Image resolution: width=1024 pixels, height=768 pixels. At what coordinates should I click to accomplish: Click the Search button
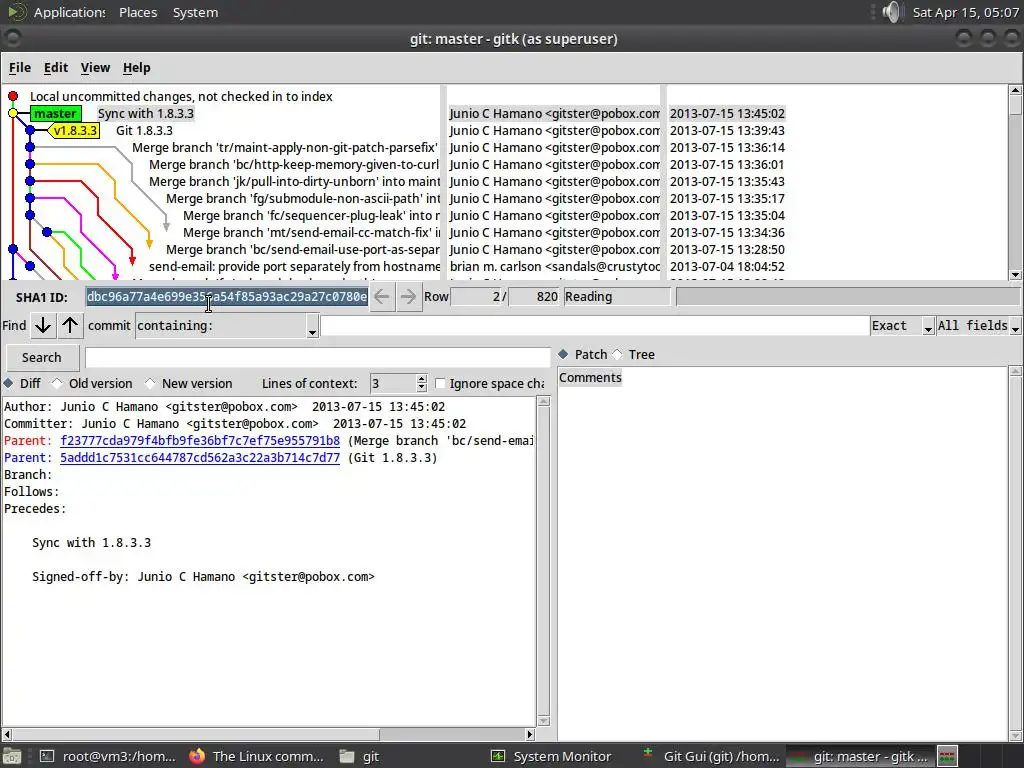[42, 357]
